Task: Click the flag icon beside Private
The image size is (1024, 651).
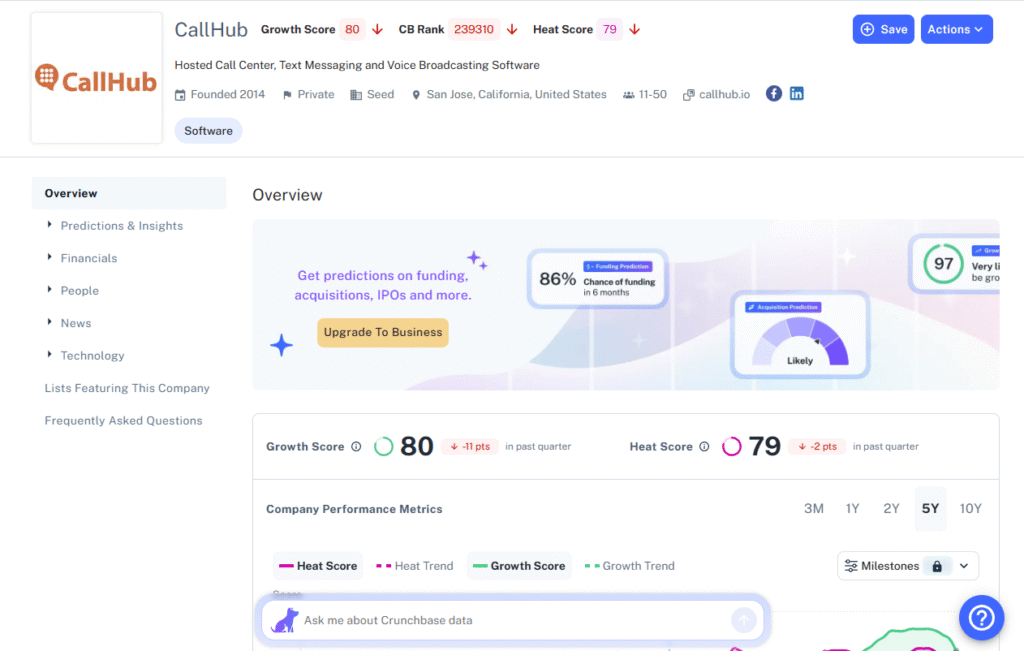Action: tap(287, 95)
